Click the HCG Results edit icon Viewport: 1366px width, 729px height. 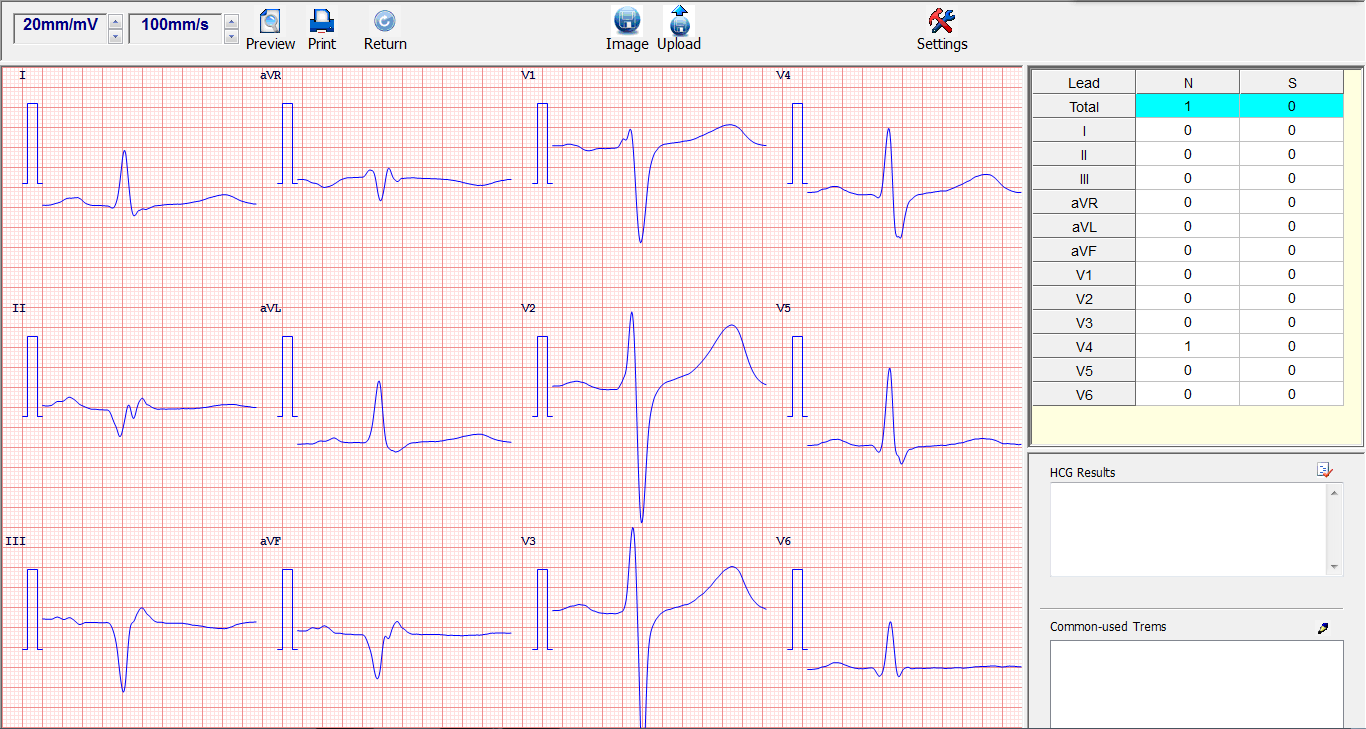pos(1324,469)
